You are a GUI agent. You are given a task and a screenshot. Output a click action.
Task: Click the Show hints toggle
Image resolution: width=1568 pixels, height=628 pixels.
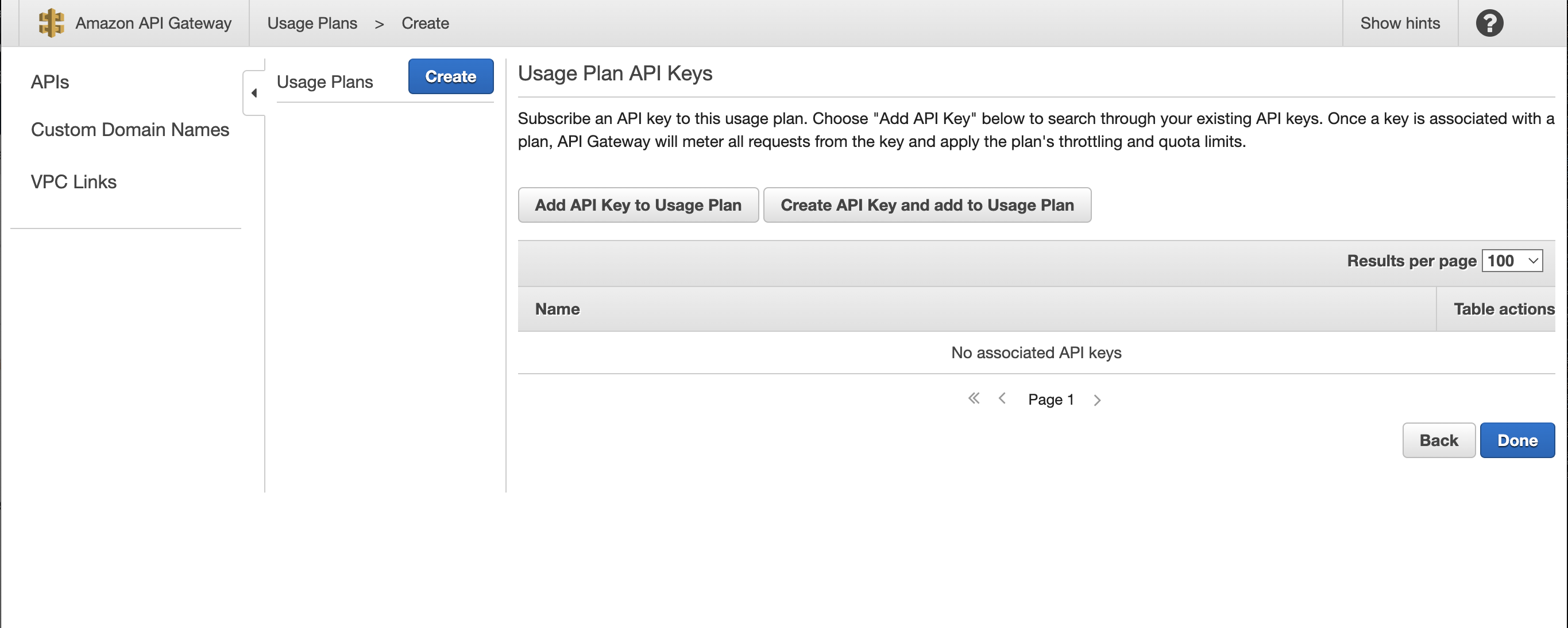coord(1401,23)
